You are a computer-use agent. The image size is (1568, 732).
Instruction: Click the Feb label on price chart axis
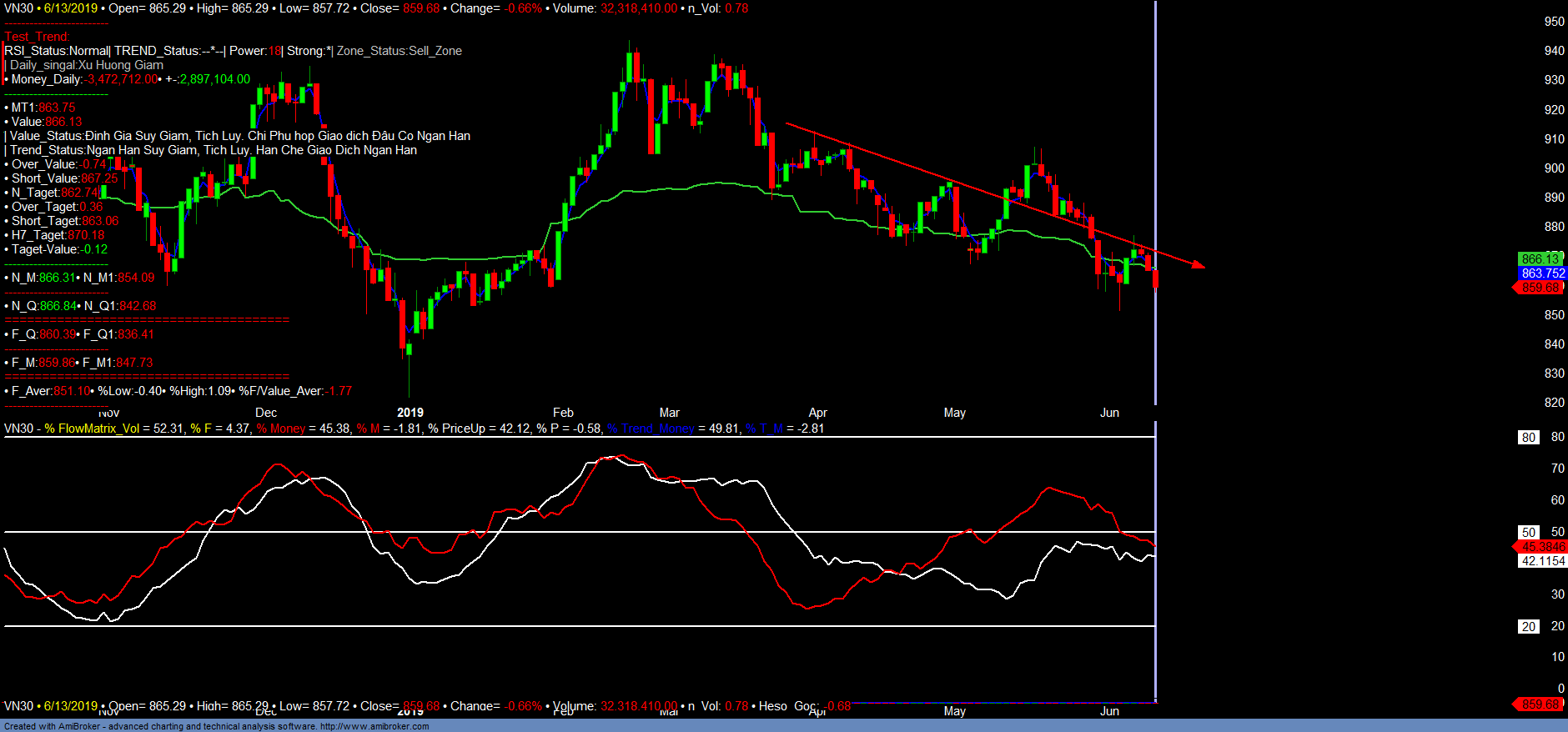coord(563,413)
